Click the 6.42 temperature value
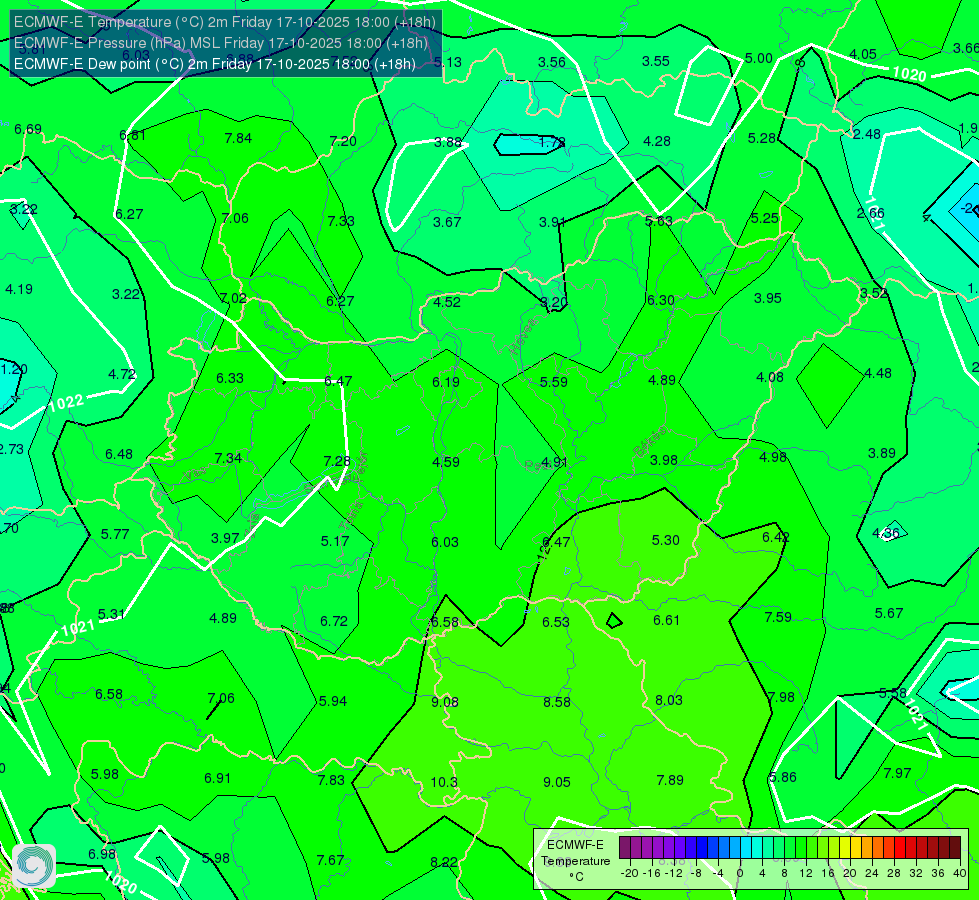 pos(775,537)
